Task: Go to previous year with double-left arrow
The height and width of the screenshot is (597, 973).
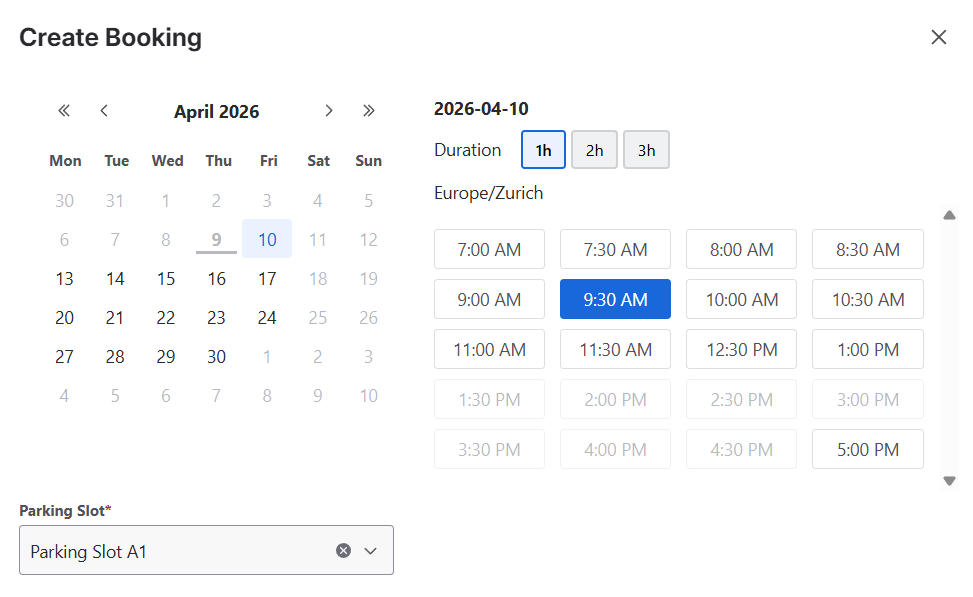Action: [x=64, y=111]
